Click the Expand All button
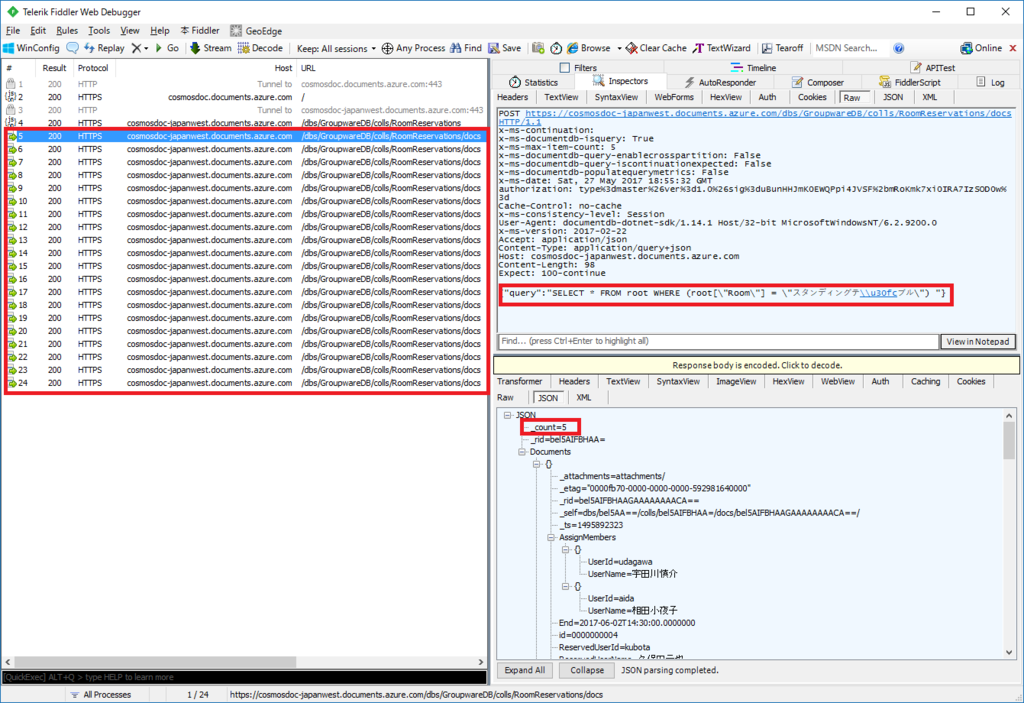The width and height of the screenshot is (1024, 703). [524, 670]
